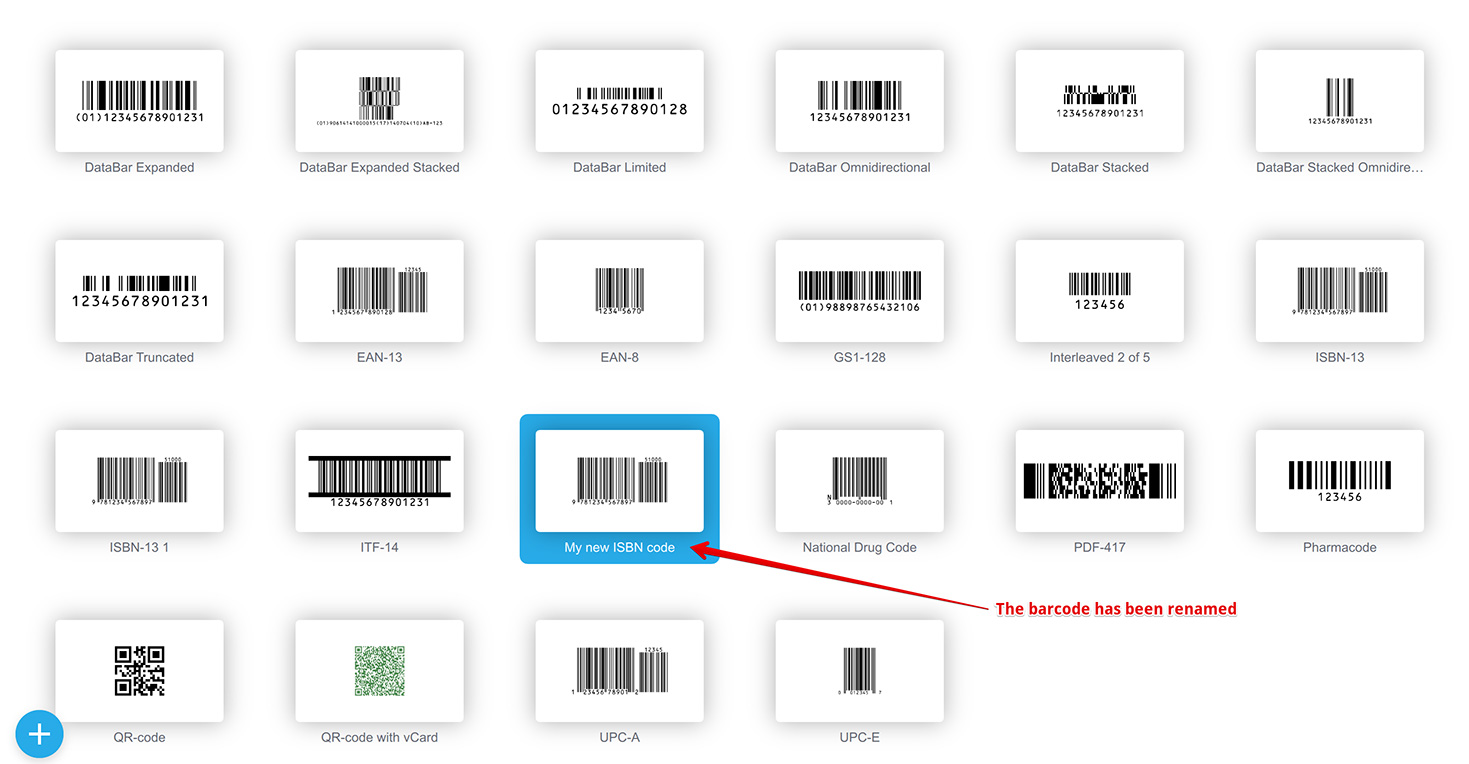Open the Interleaved 2 of 5 barcode
The image size is (1469, 764).
1099,290
